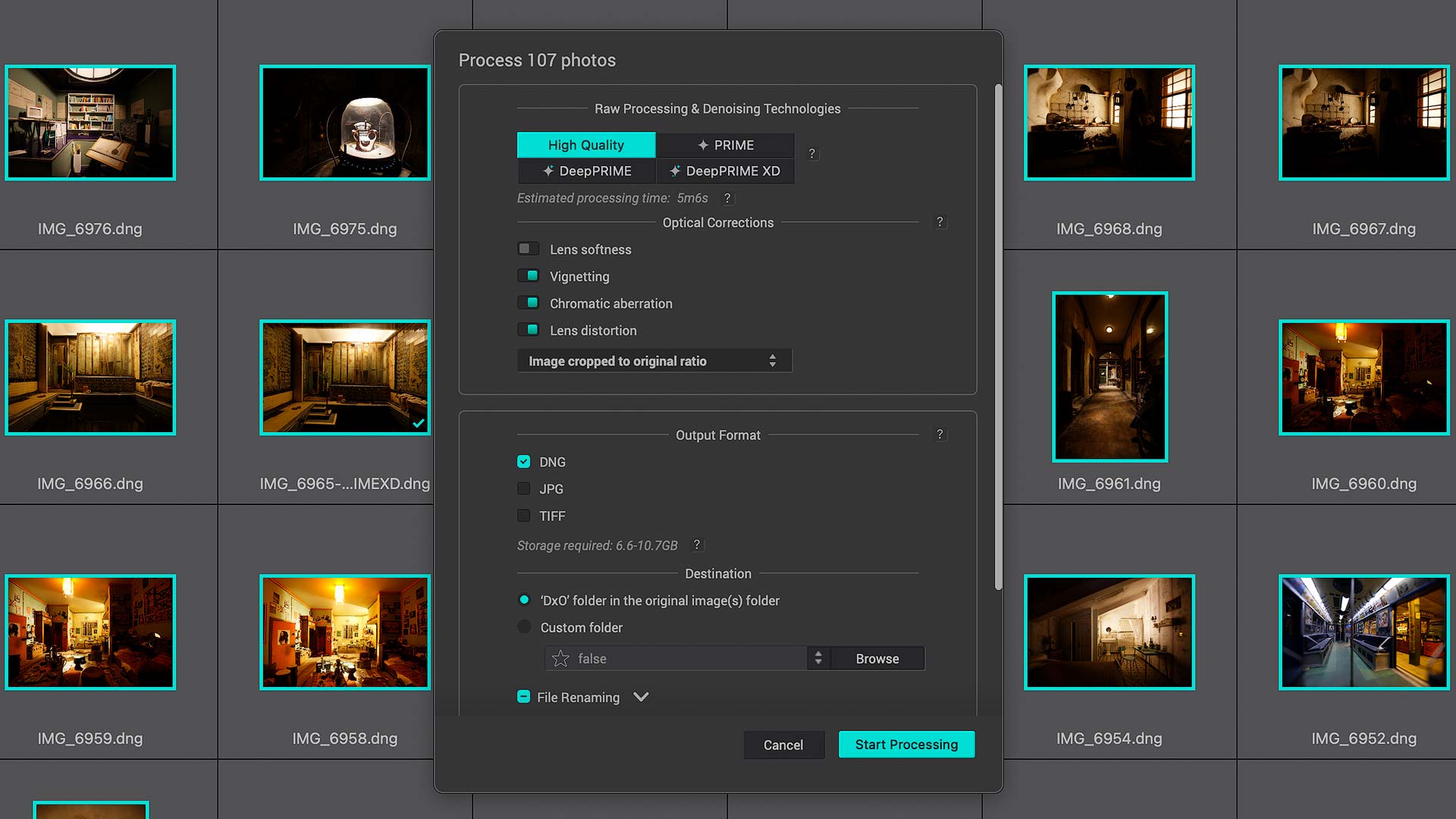Viewport: 1456px width, 819px height.
Task: Open help for Optical Corrections
Action: [x=940, y=222]
